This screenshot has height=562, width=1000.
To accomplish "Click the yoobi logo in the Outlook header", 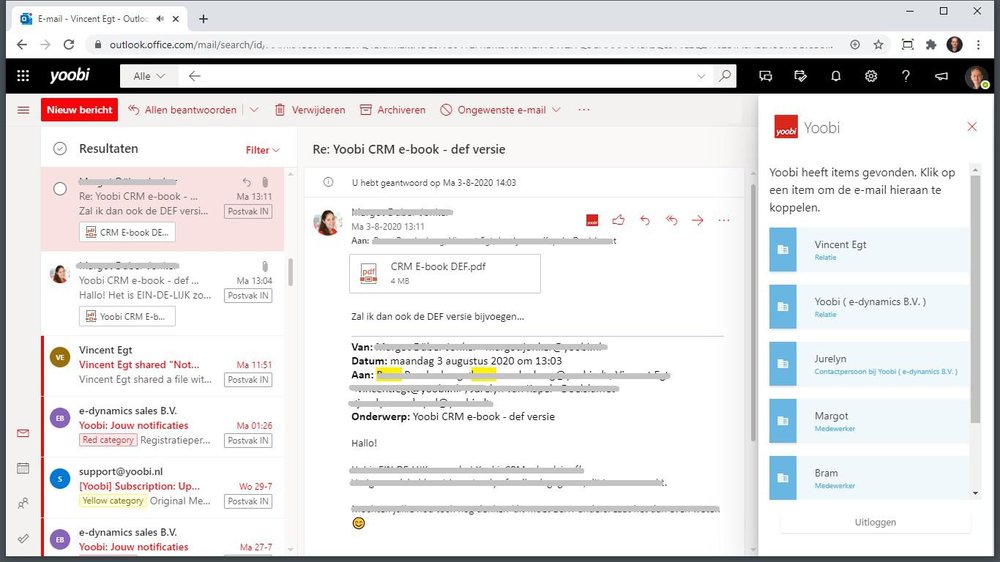I will pyautogui.click(x=70, y=75).
